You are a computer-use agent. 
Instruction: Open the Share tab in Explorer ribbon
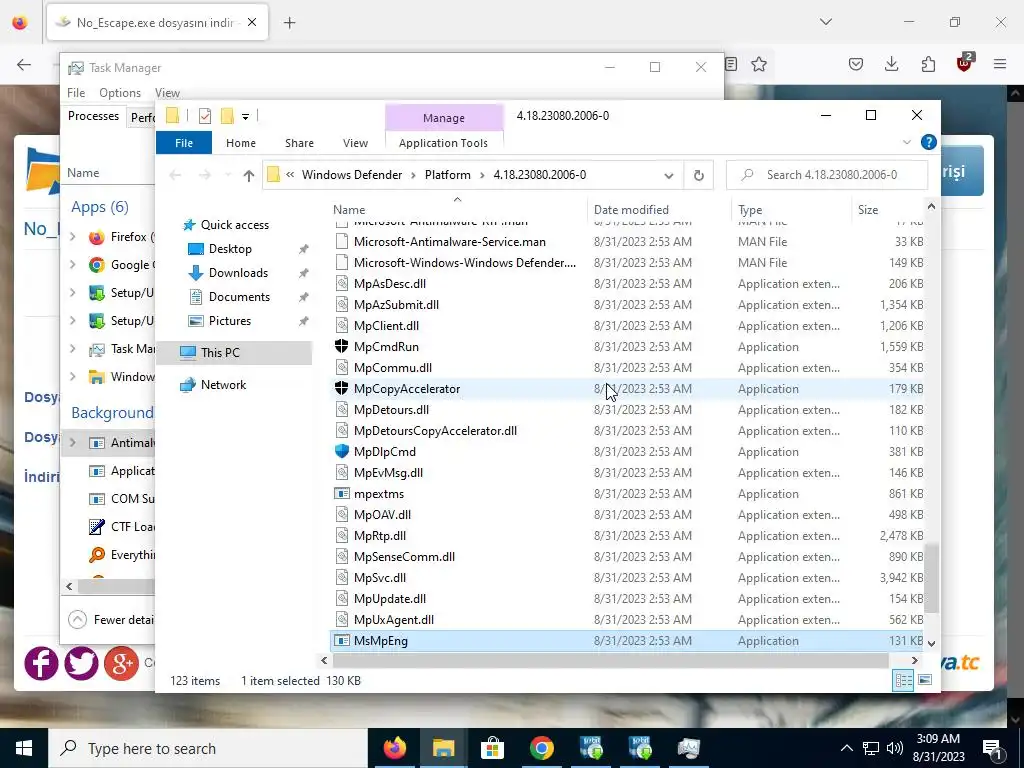click(x=299, y=143)
